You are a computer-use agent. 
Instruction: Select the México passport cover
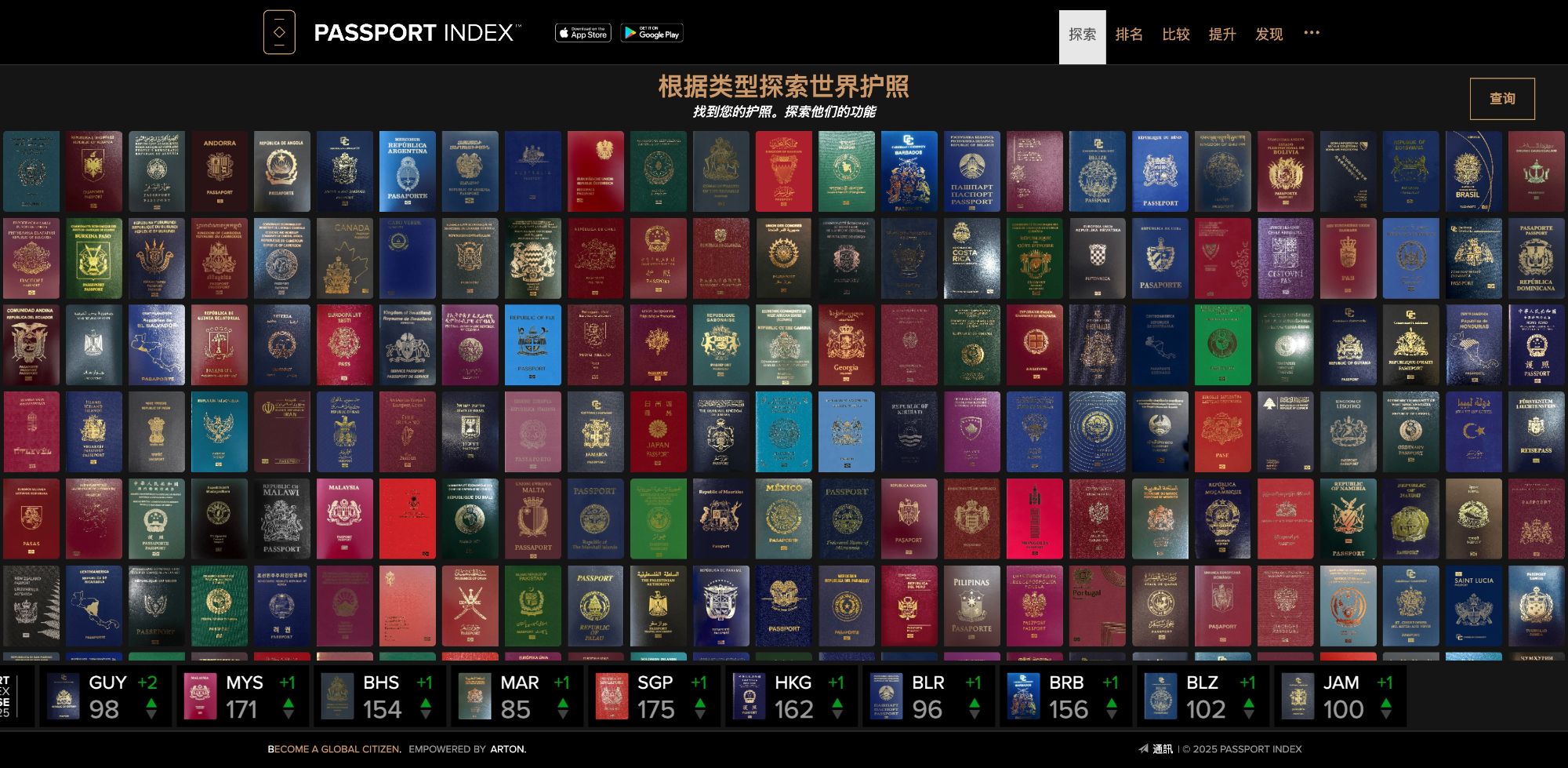click(x=784, y=520)
